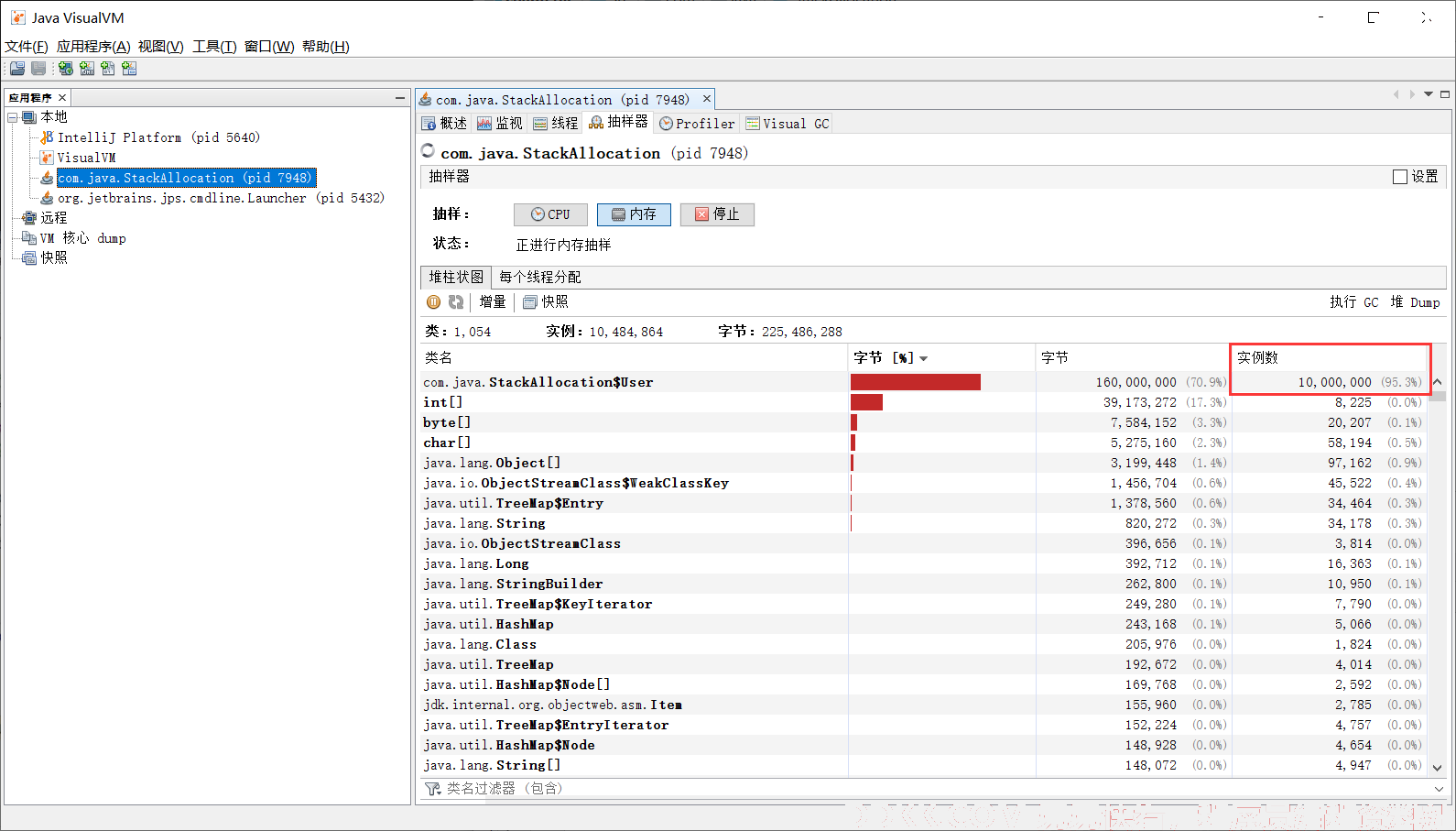Open the Visual GC tab
This screenshot has height=831, width=1456.
tap(788, 124)
